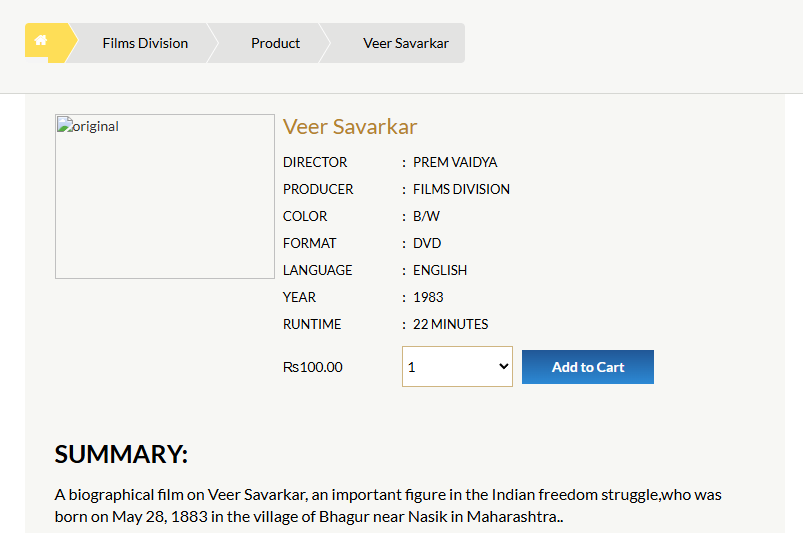Click the biographical film summary paragraph

coord(388,505)
